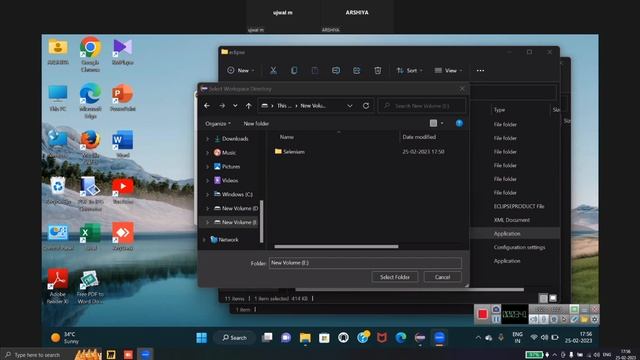The width and height of the screenshot is (640, 360).
Task: Open See more (three dots) in eclipse Explorer
Action: pos(480,71)
